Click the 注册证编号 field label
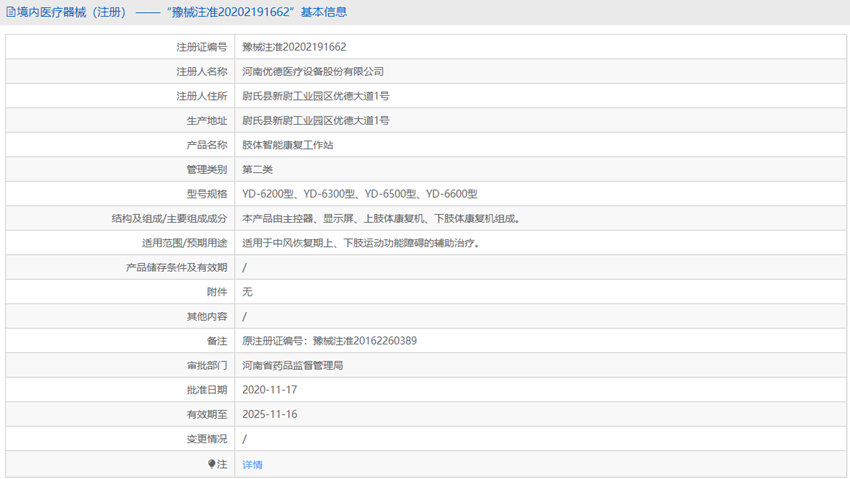850x479 pixels. click(x=202, y=47)
